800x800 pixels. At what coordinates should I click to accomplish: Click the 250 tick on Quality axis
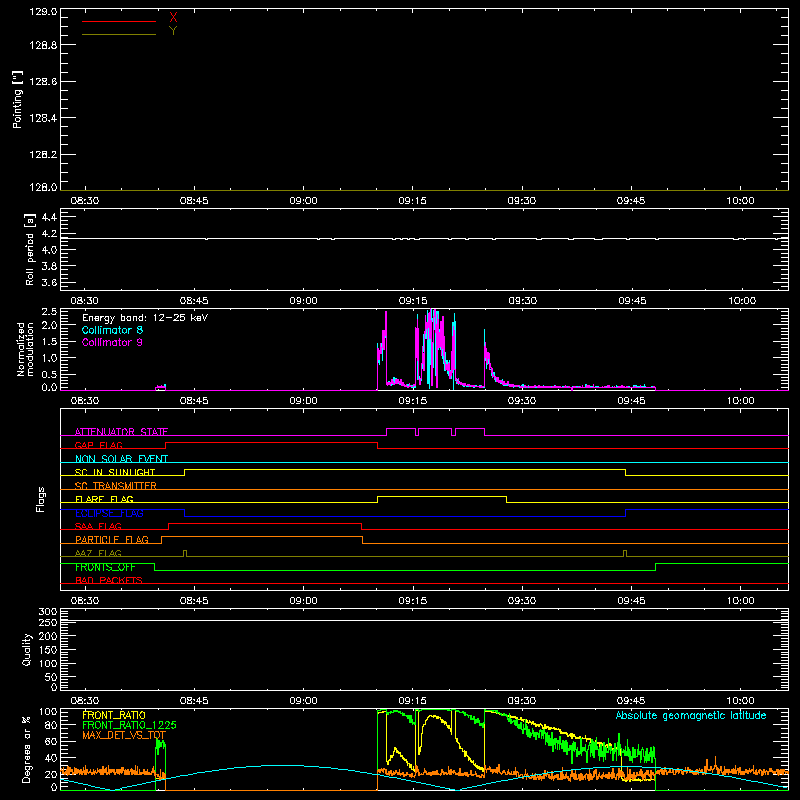click(x=48, y=623)
